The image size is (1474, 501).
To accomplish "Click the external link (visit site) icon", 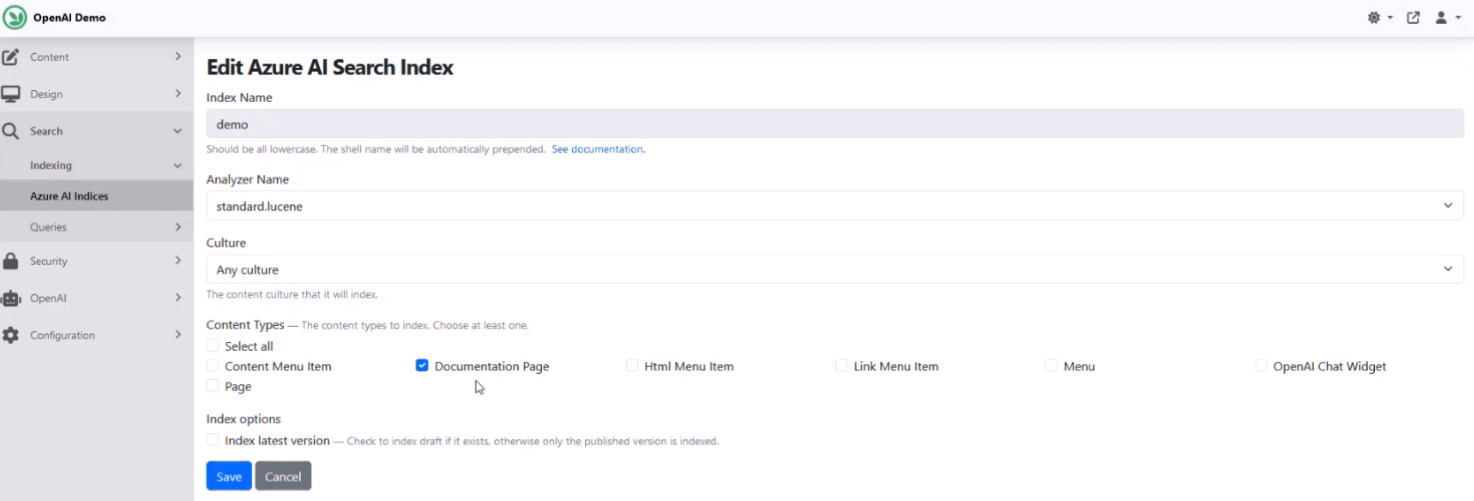I will pos(1413,18).
